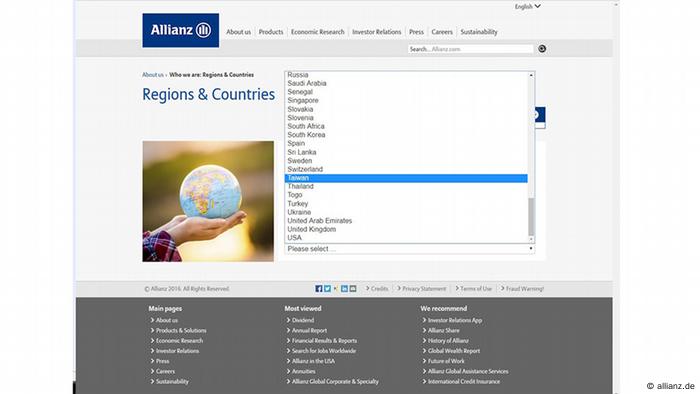The height and width of the screenshot is (394, 700).
Task: Open the Sustainability menu
Action: pyautogui.click(x=479, y=32)
